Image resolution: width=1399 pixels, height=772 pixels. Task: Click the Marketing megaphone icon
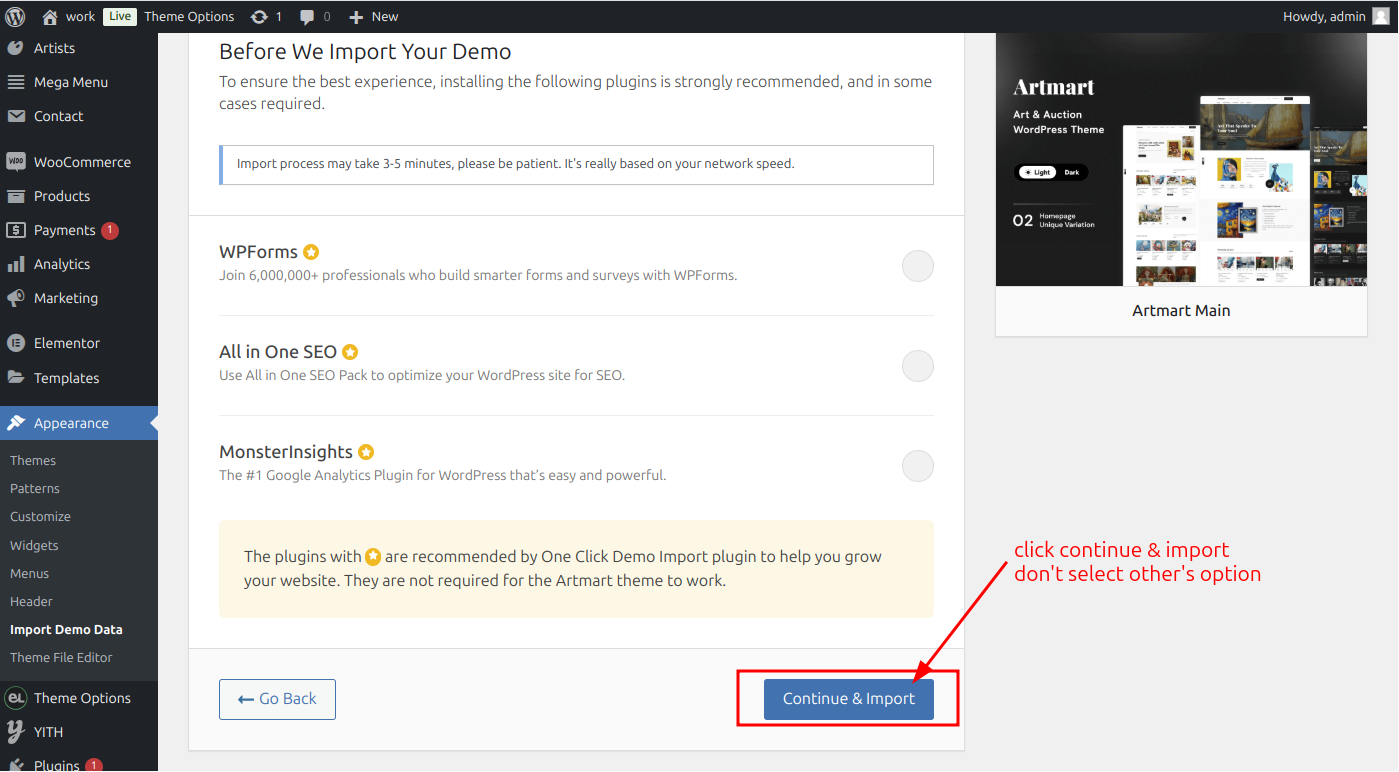(x=16, y=298)
